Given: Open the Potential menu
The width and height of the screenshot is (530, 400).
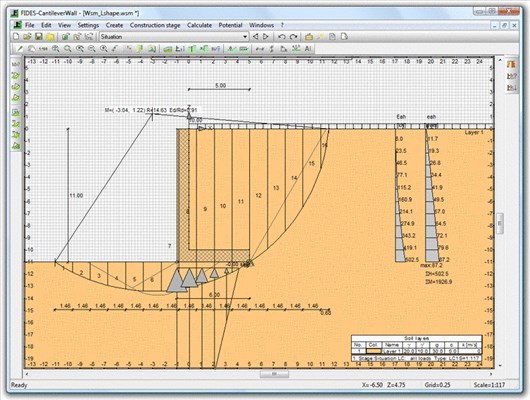Looking at the screenshot, I should (x=230, y=25).
